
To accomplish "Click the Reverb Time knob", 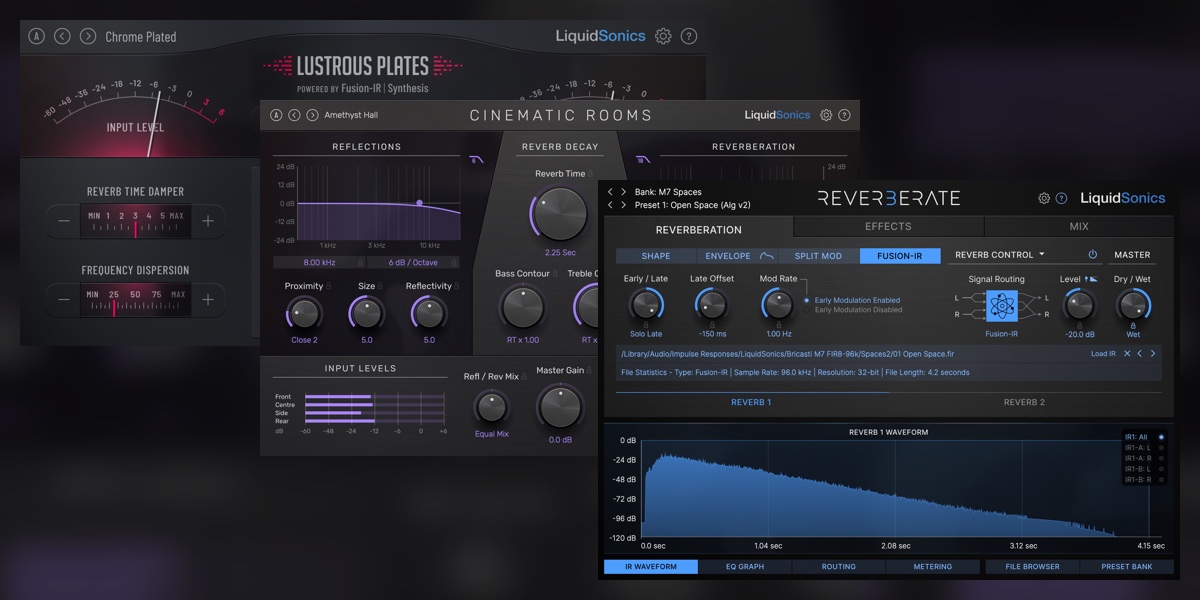I will [x=561, y=212].
